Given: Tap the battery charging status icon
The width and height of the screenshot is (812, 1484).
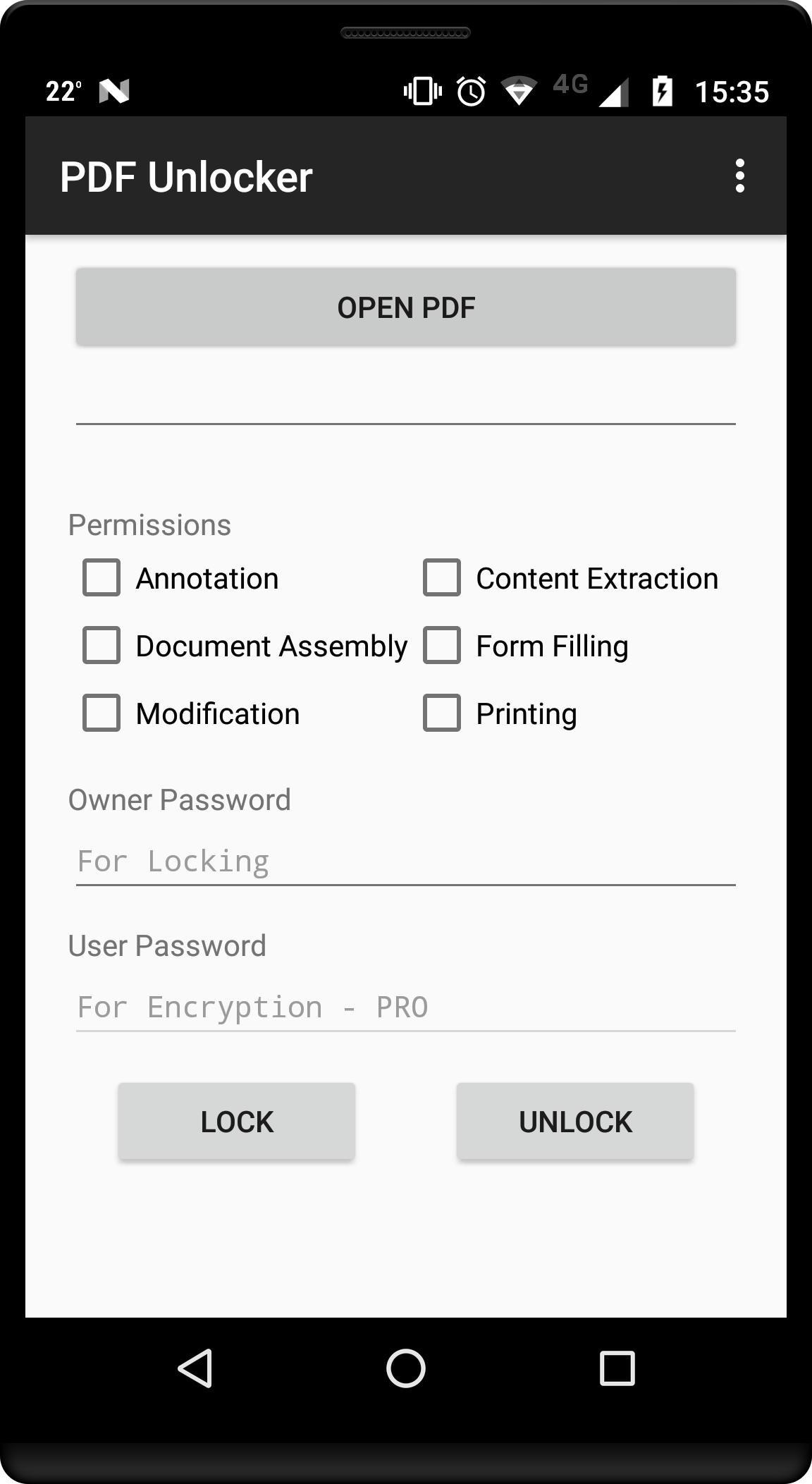Looking at the screenshot, I should point(663,91).
